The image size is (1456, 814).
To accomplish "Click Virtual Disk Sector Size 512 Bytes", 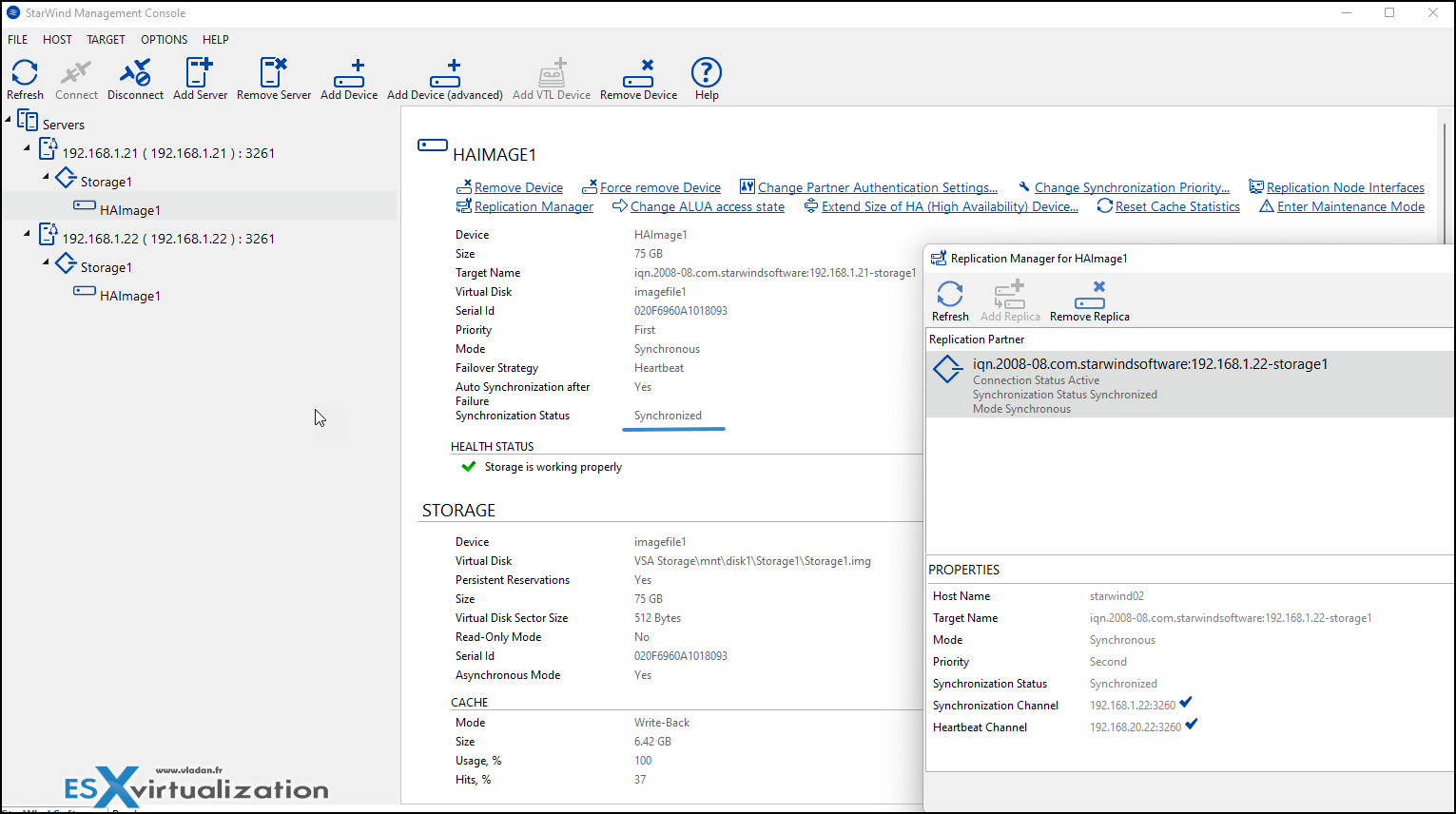I will 657,618.
